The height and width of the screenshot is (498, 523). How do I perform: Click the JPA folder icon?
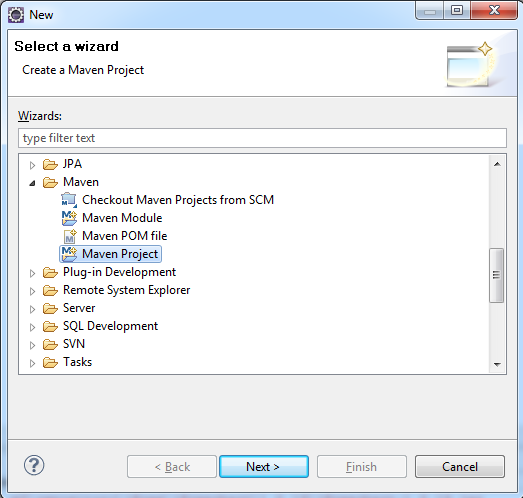pyautogui.click(x=50, y=164)
